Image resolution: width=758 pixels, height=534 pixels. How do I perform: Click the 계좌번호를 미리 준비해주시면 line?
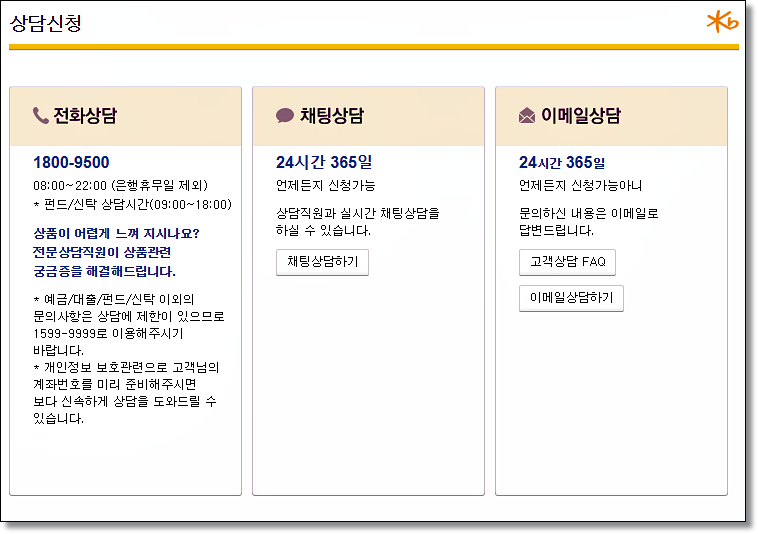[115, 384]
